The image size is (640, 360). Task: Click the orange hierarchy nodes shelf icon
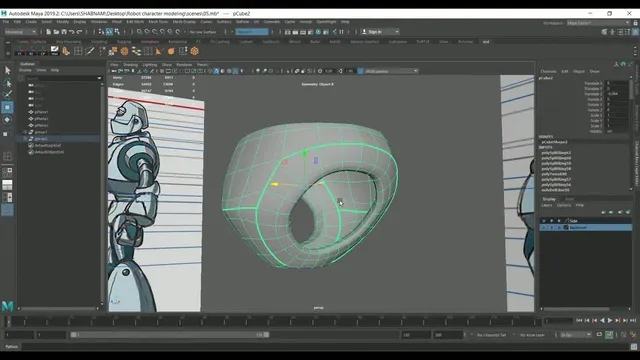tap(136, 51)
